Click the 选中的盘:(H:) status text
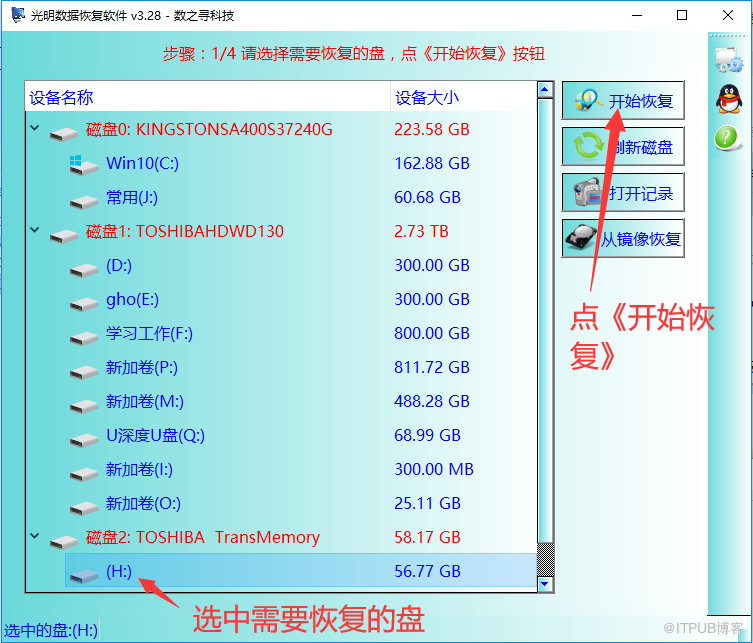This screenshot has width=753, height=643. tap(51, 630)
